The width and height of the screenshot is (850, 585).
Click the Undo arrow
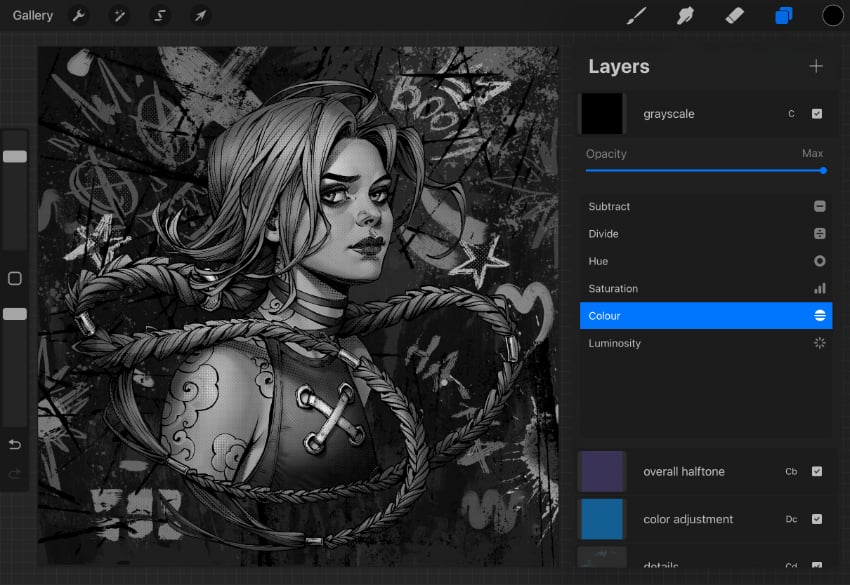15,445
